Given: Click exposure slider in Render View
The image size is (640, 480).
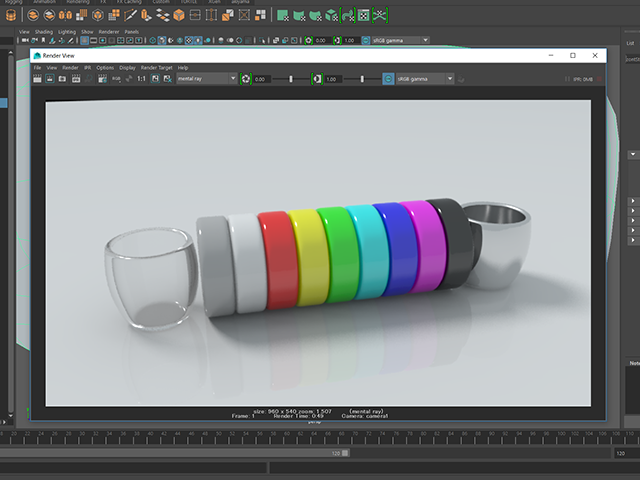Looking at the screenshot, I should pos(291,79).
